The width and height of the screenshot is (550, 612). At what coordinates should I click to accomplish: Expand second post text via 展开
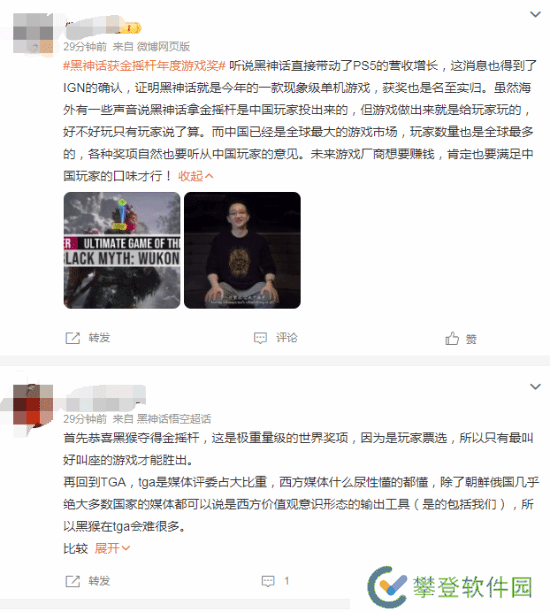(x=112, y=548)
